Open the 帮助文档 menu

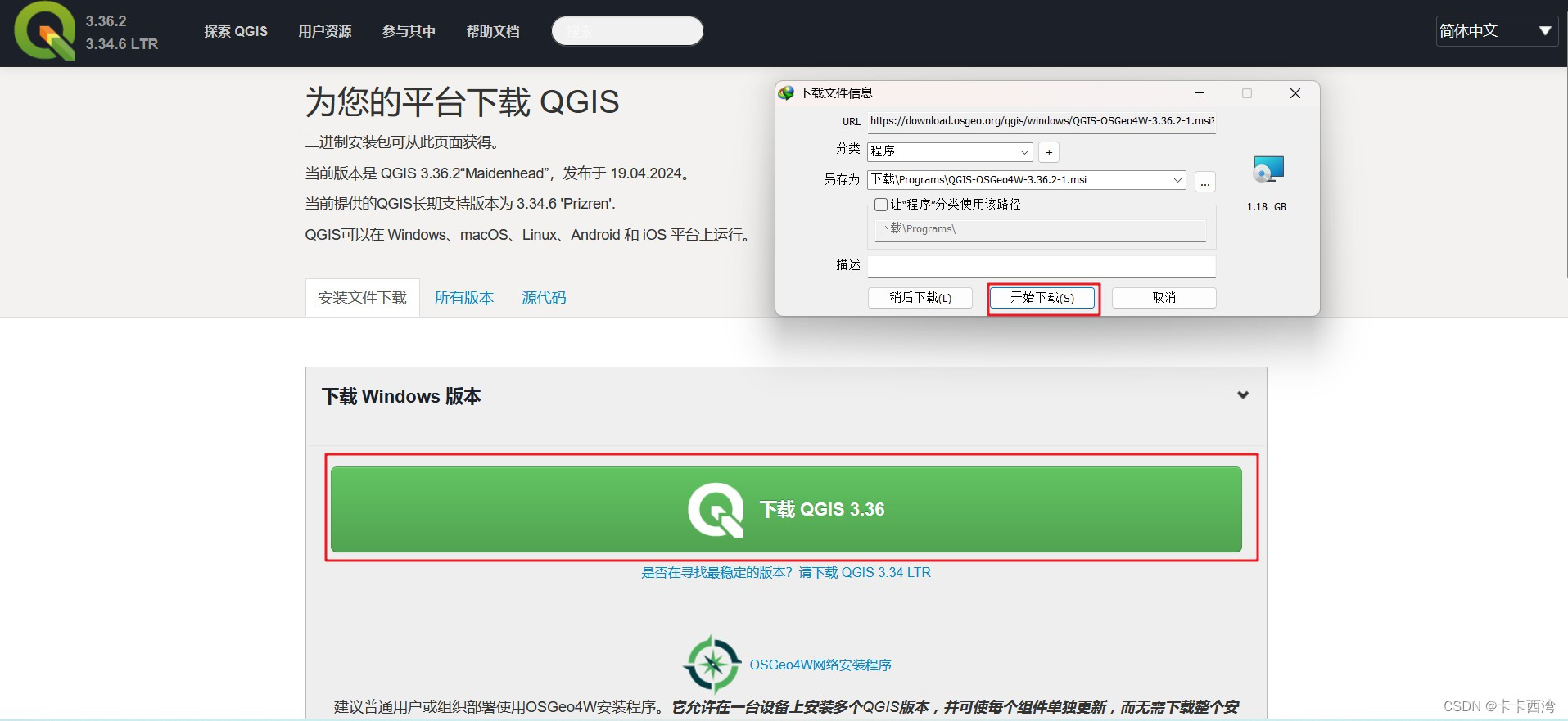click(493, 31)
